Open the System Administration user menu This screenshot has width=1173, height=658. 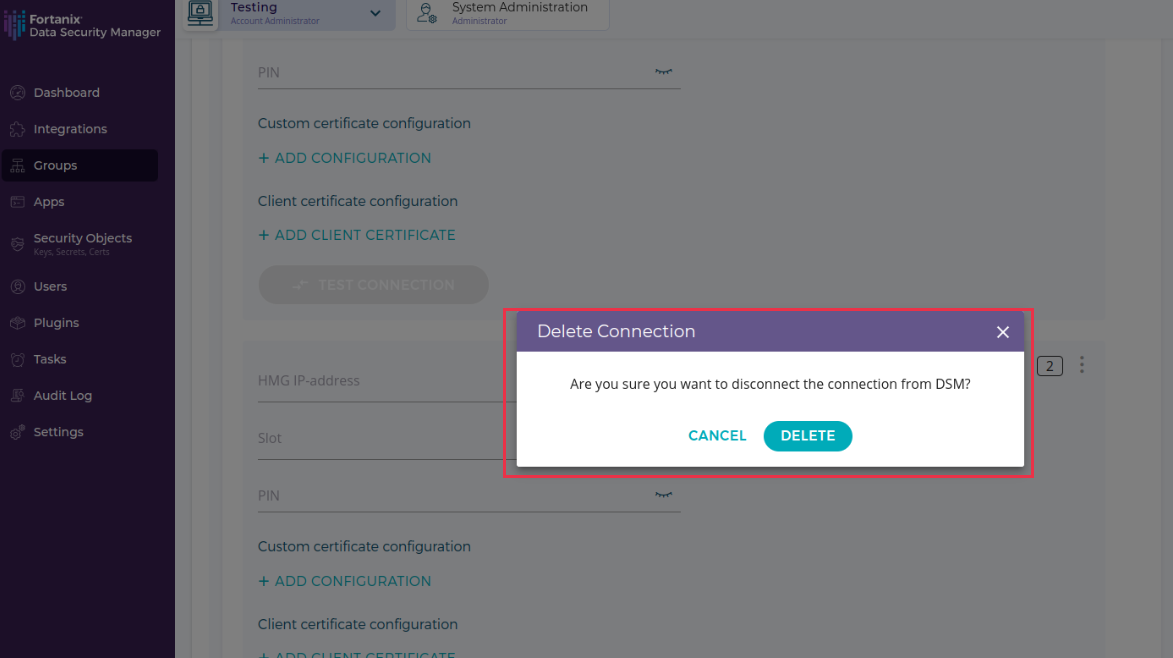click(x=507, y=13)
